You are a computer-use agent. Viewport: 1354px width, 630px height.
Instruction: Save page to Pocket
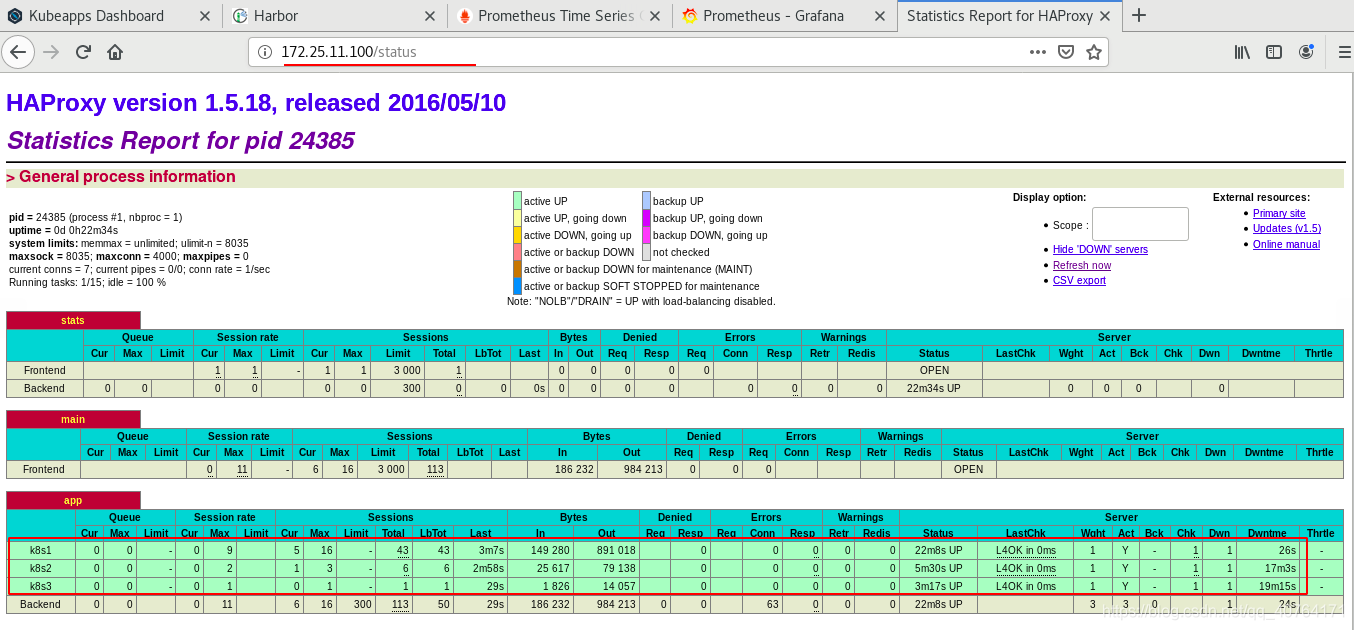[x=1066, y=52]
